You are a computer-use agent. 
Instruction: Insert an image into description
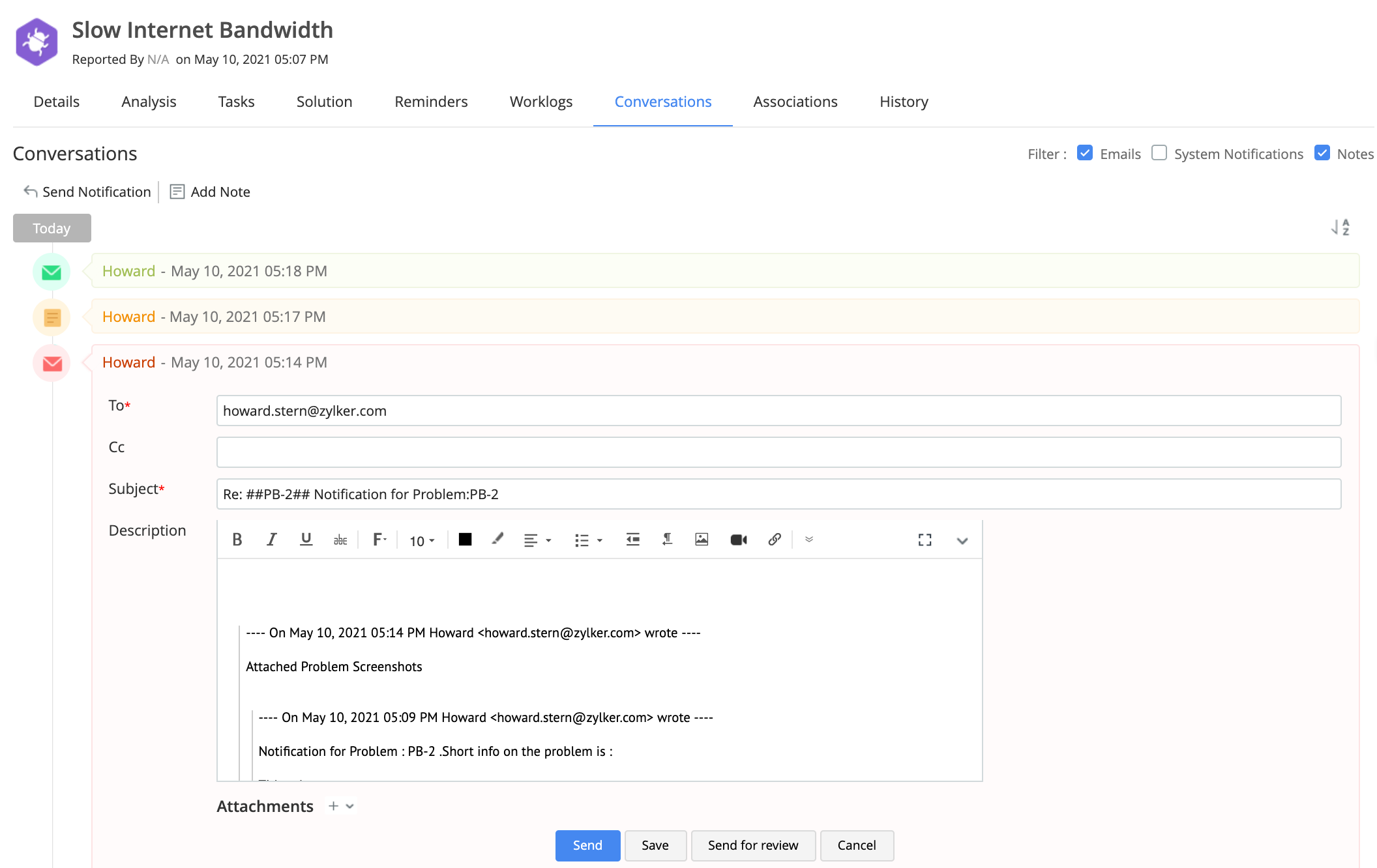click(x=702, y=540)
